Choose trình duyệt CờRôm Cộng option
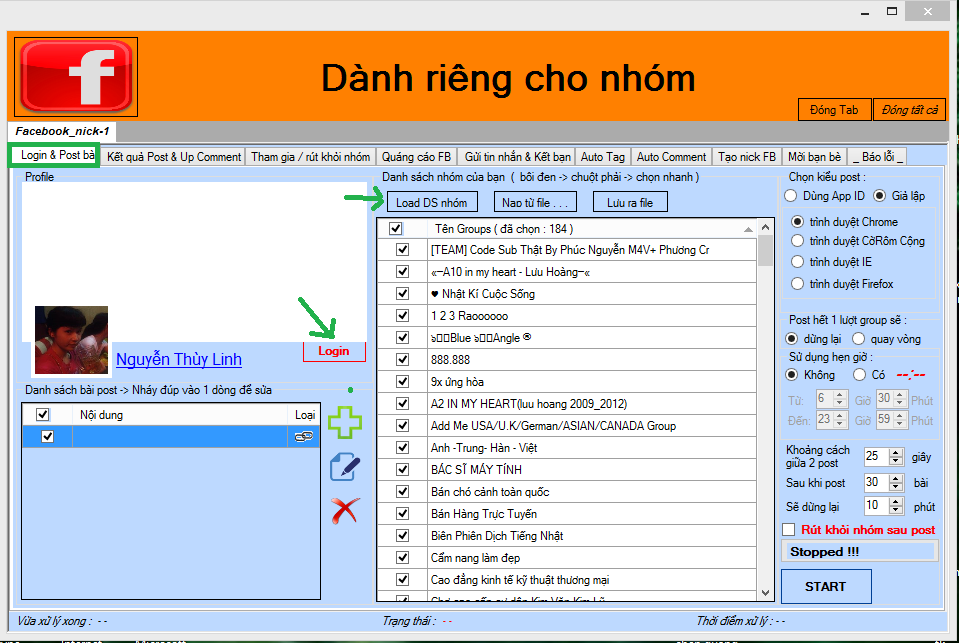The image size is (959, 643). [797, 241]
